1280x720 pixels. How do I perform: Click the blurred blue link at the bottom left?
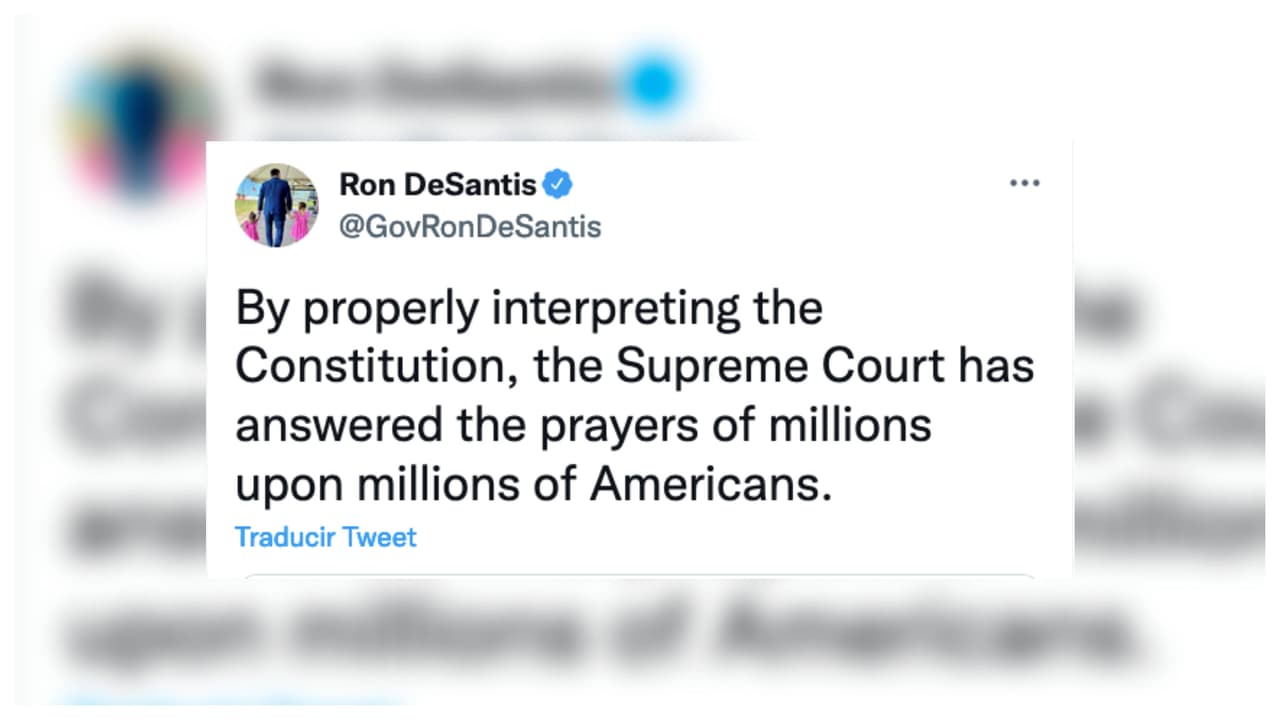pyautogui.click(x=230, y=702)
